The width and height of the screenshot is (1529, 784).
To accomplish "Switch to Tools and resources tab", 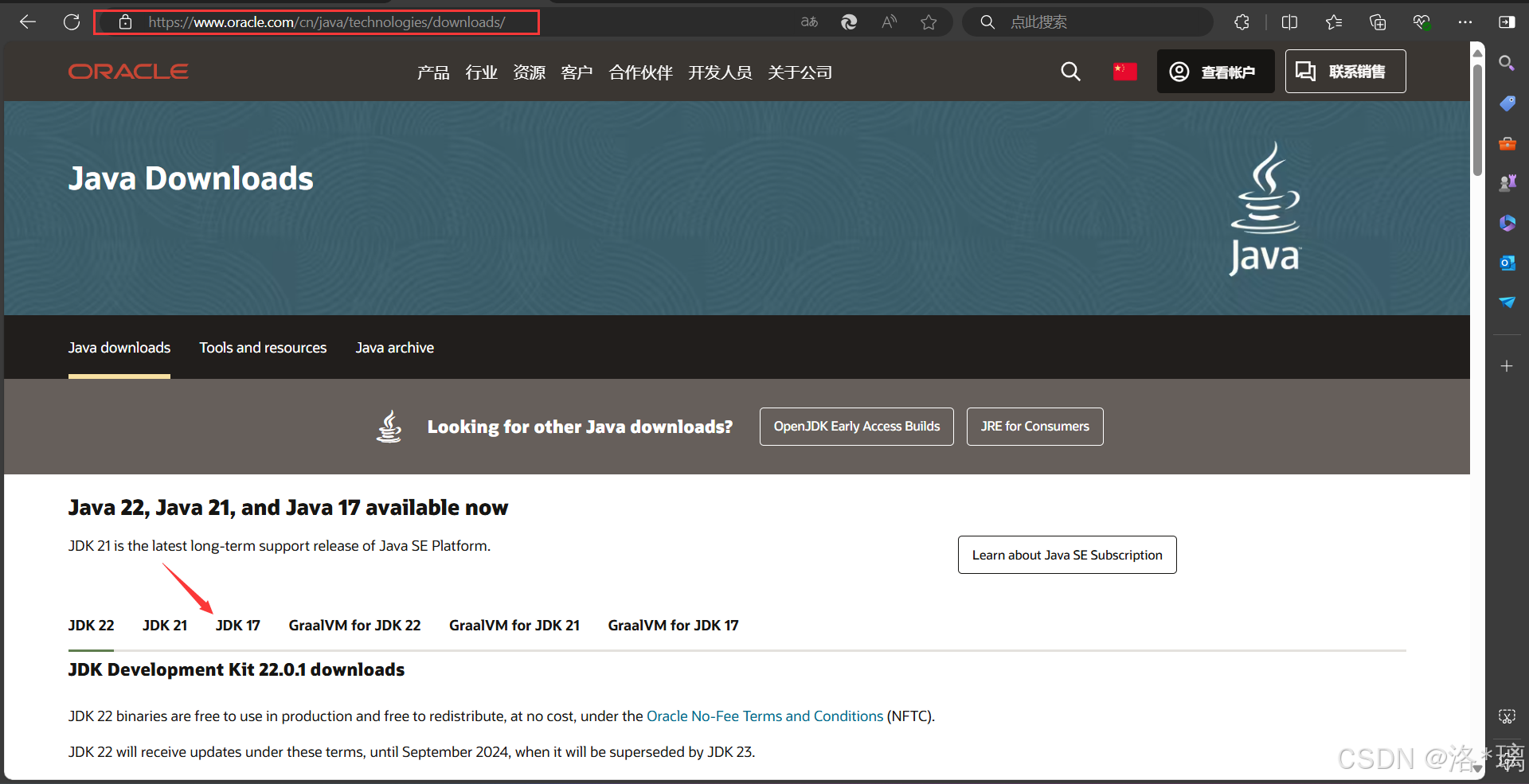I will (263, 348).
